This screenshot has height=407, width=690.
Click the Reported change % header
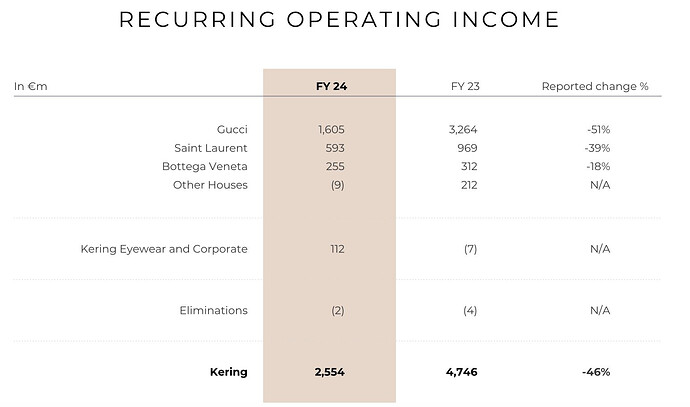[595, 86]
